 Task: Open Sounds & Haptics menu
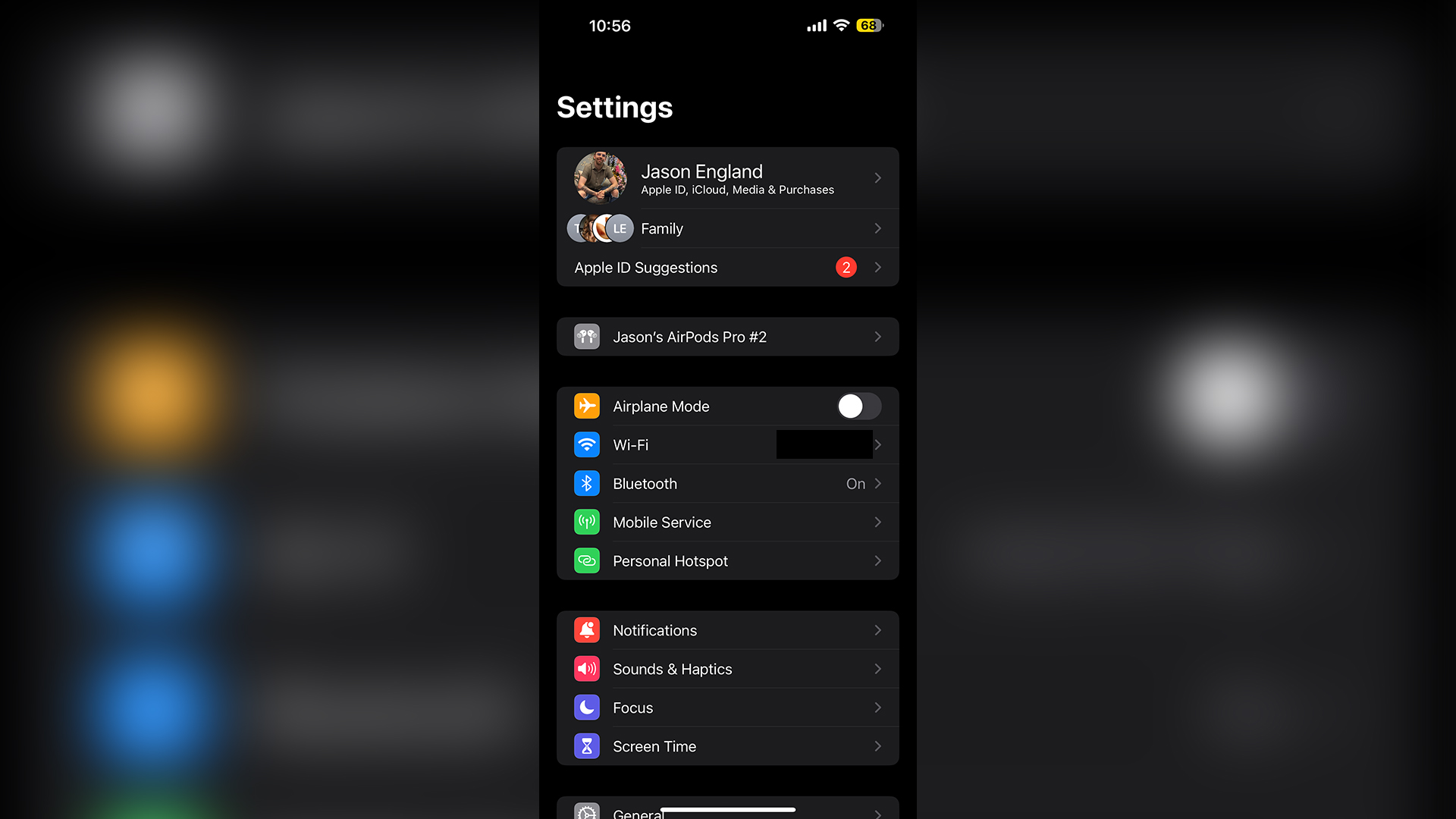point(727,668)
